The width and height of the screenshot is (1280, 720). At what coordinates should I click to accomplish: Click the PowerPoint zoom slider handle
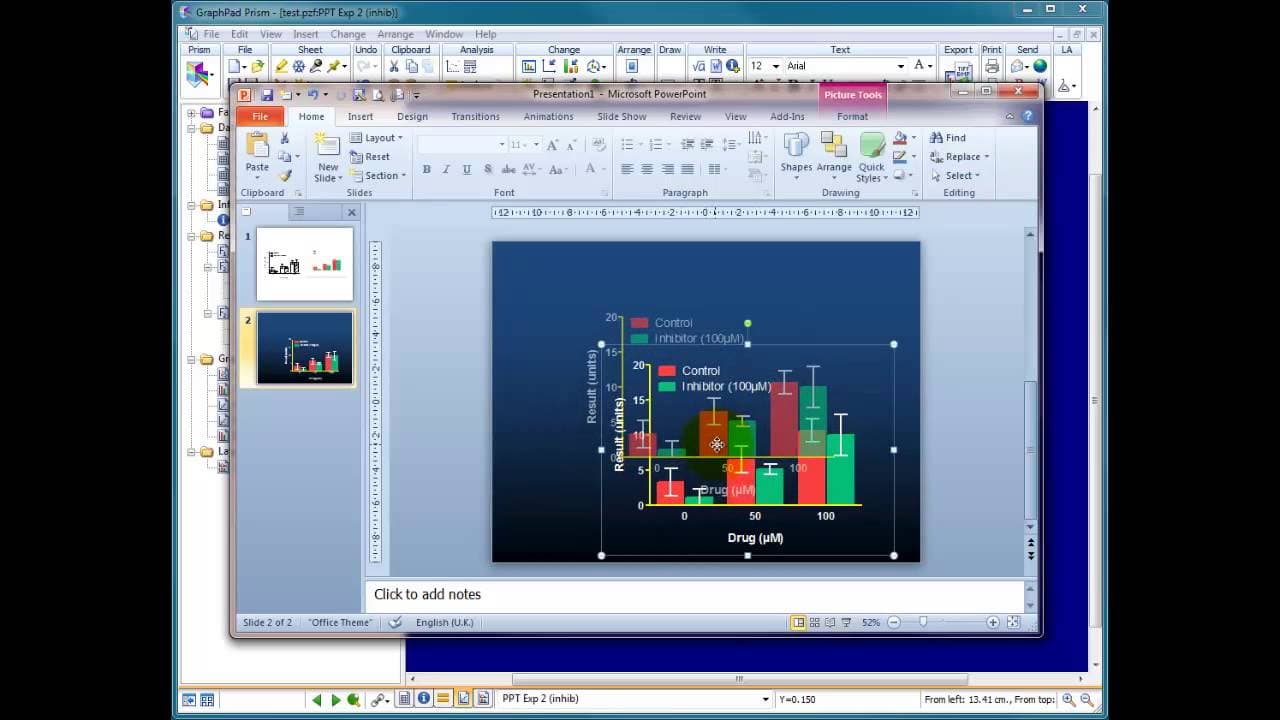coord(923,622)
